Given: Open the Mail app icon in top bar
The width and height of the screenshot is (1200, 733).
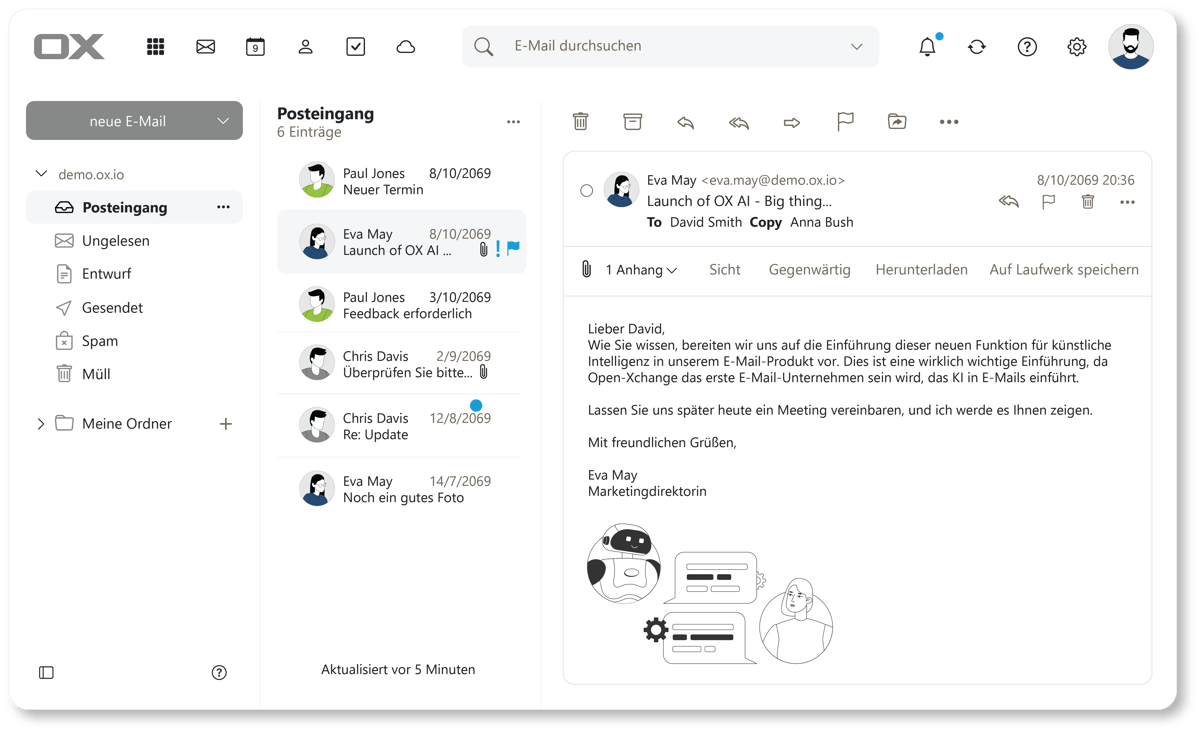Looking at the screenshot, I should click(206, 47).
